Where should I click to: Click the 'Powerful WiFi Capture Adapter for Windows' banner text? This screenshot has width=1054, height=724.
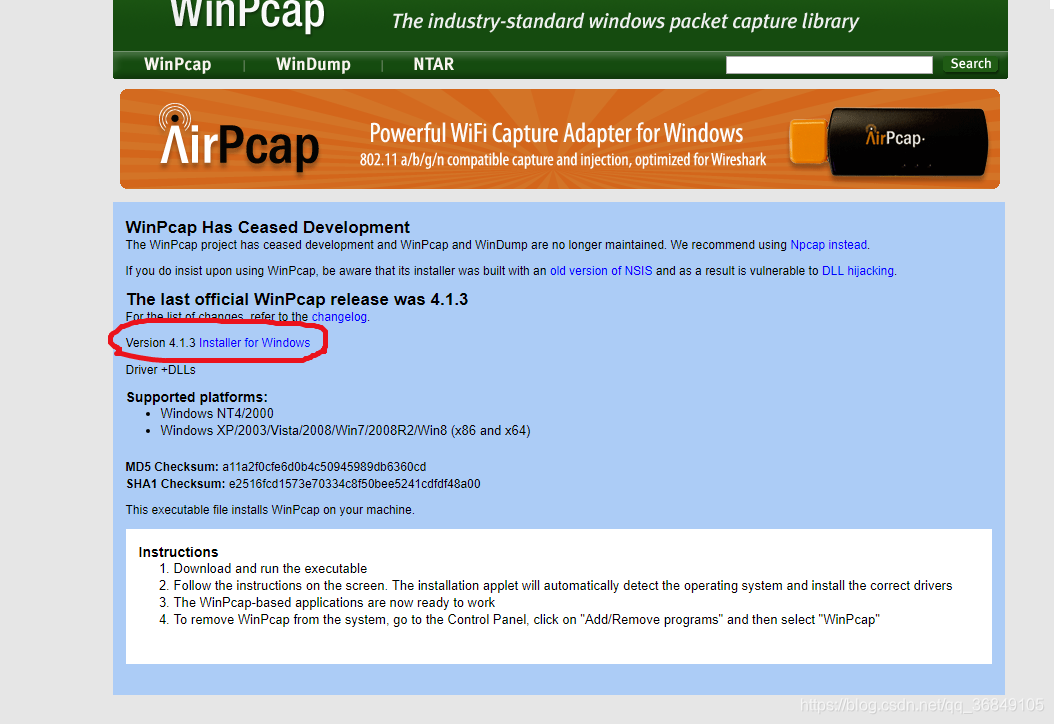pyautogui.click(x=557, y=134)
